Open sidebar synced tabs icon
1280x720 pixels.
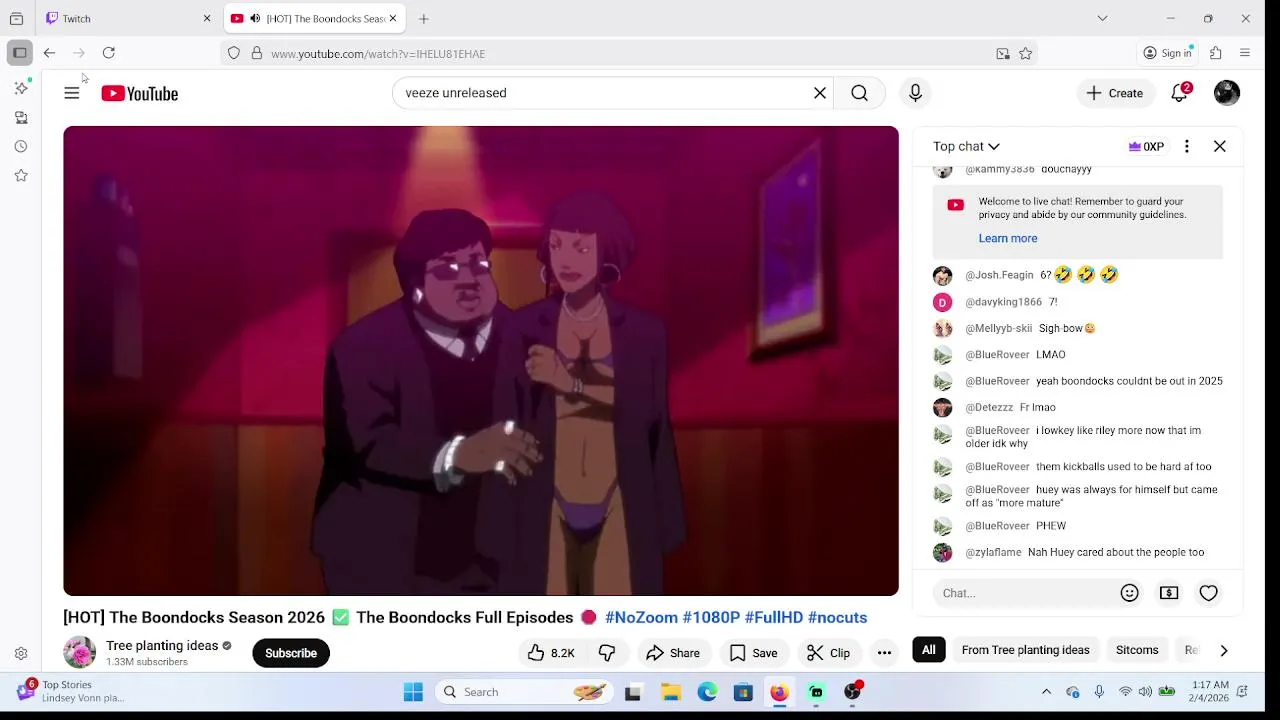pos(21,118)
